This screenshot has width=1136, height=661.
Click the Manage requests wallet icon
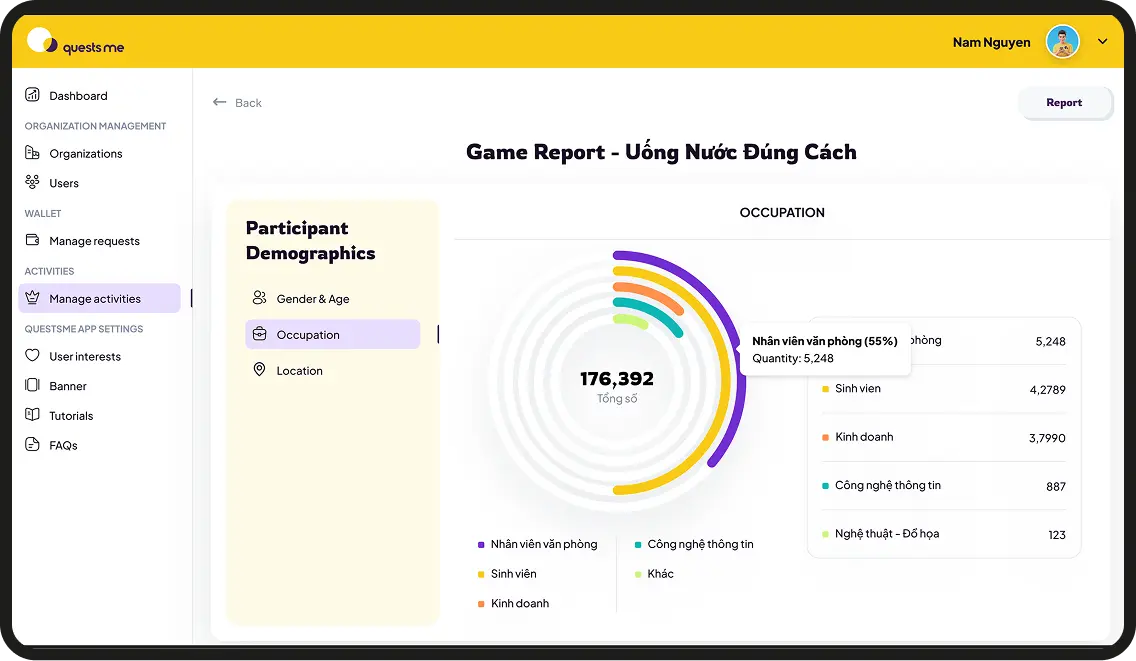32,241
